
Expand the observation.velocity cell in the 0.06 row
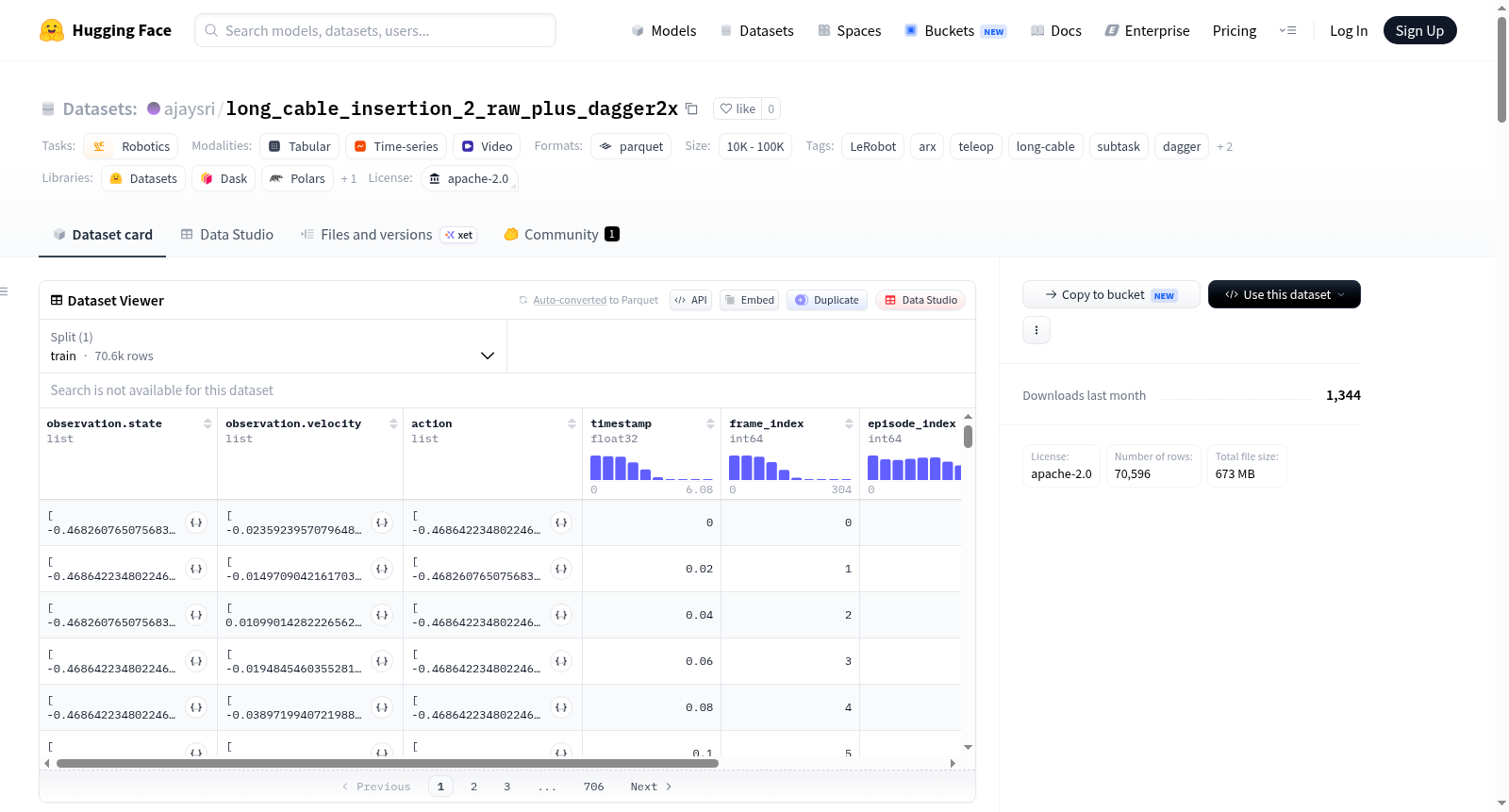(382, 661)
